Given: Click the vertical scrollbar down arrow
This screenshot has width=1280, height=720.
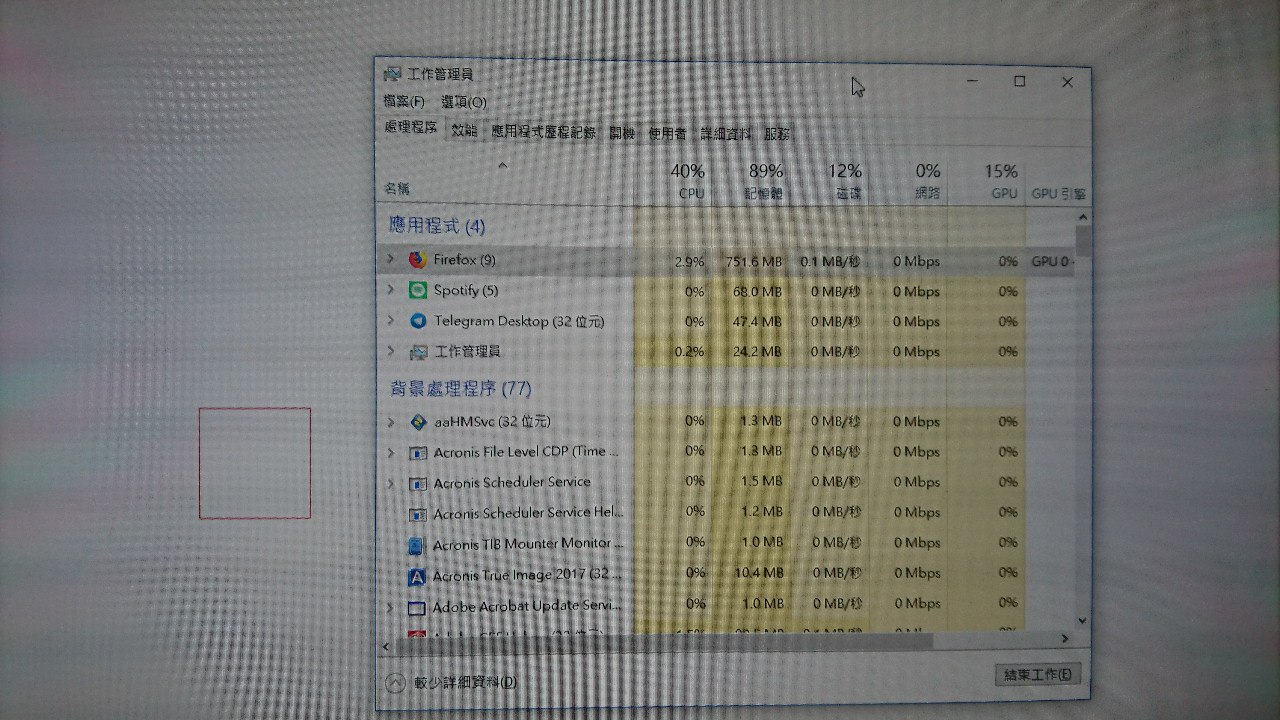Looking at the screenshot, I should coord(1082,620).
